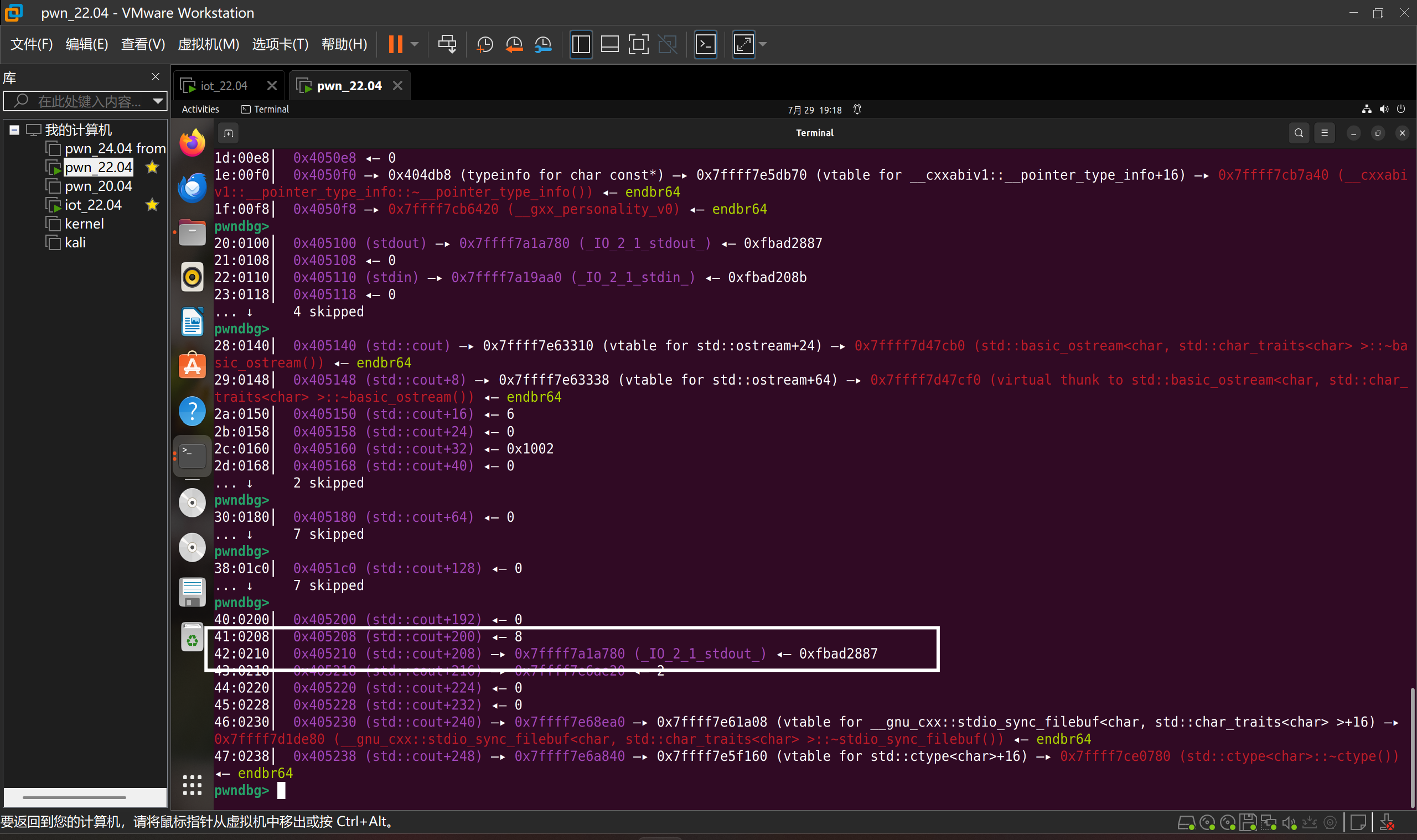Open the floppy disk drive from dock

coord(192,593)
